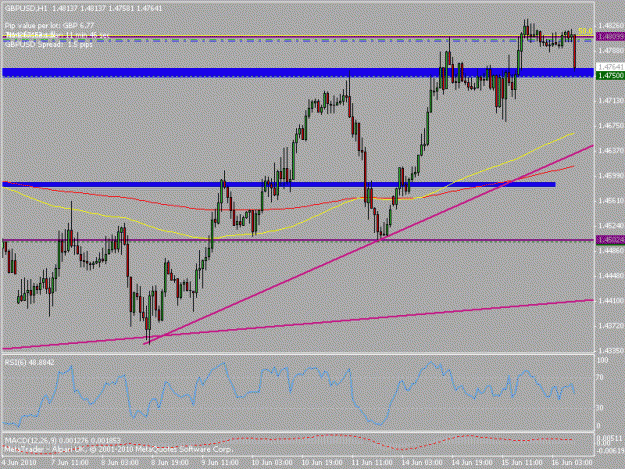625x469 pixels.
Task: Click the 1.46370 price scale value
Action: 611,151
